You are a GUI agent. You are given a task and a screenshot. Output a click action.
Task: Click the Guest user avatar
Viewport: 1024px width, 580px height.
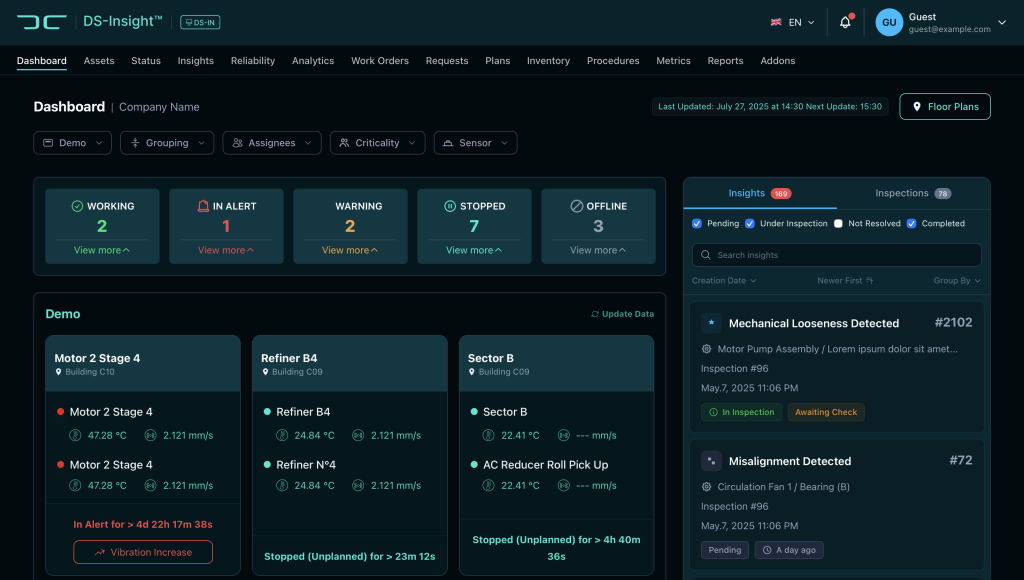[889, 22]
